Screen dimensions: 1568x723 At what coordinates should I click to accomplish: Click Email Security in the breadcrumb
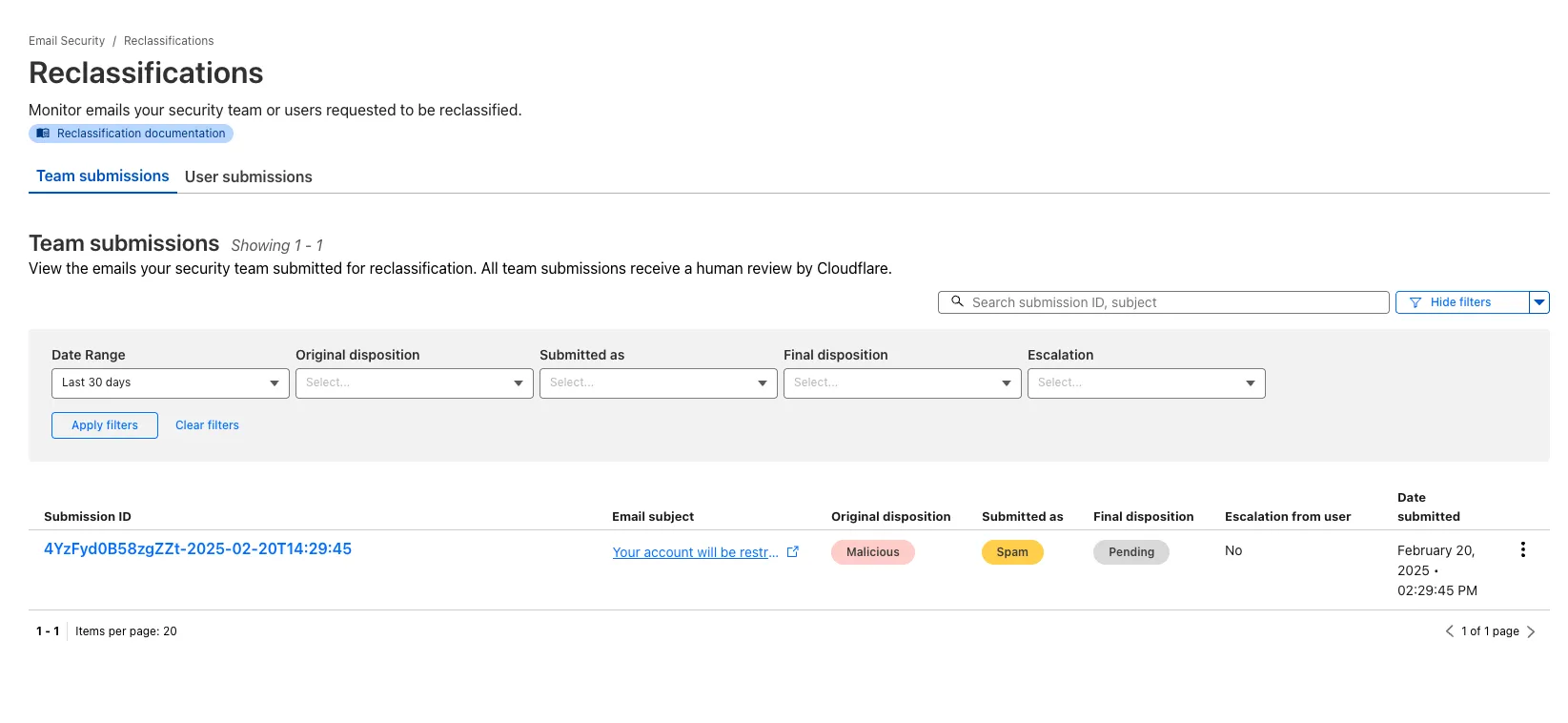click(x=67, y=41)
